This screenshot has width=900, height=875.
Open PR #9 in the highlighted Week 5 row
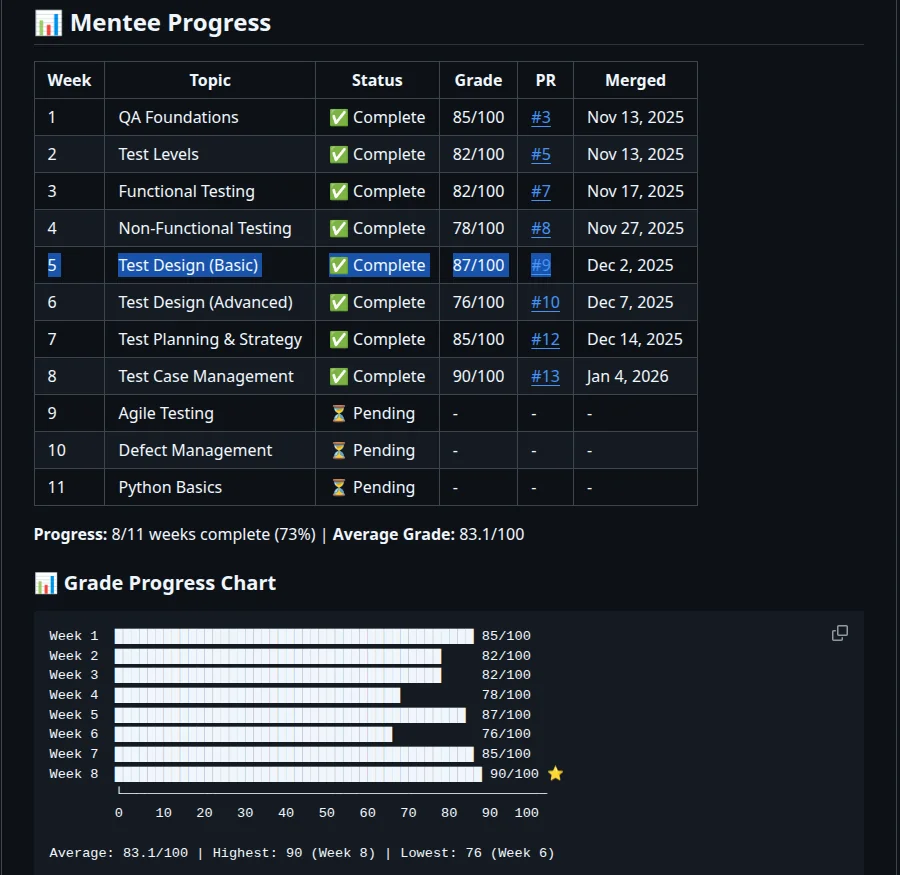[x=541, y=265]
